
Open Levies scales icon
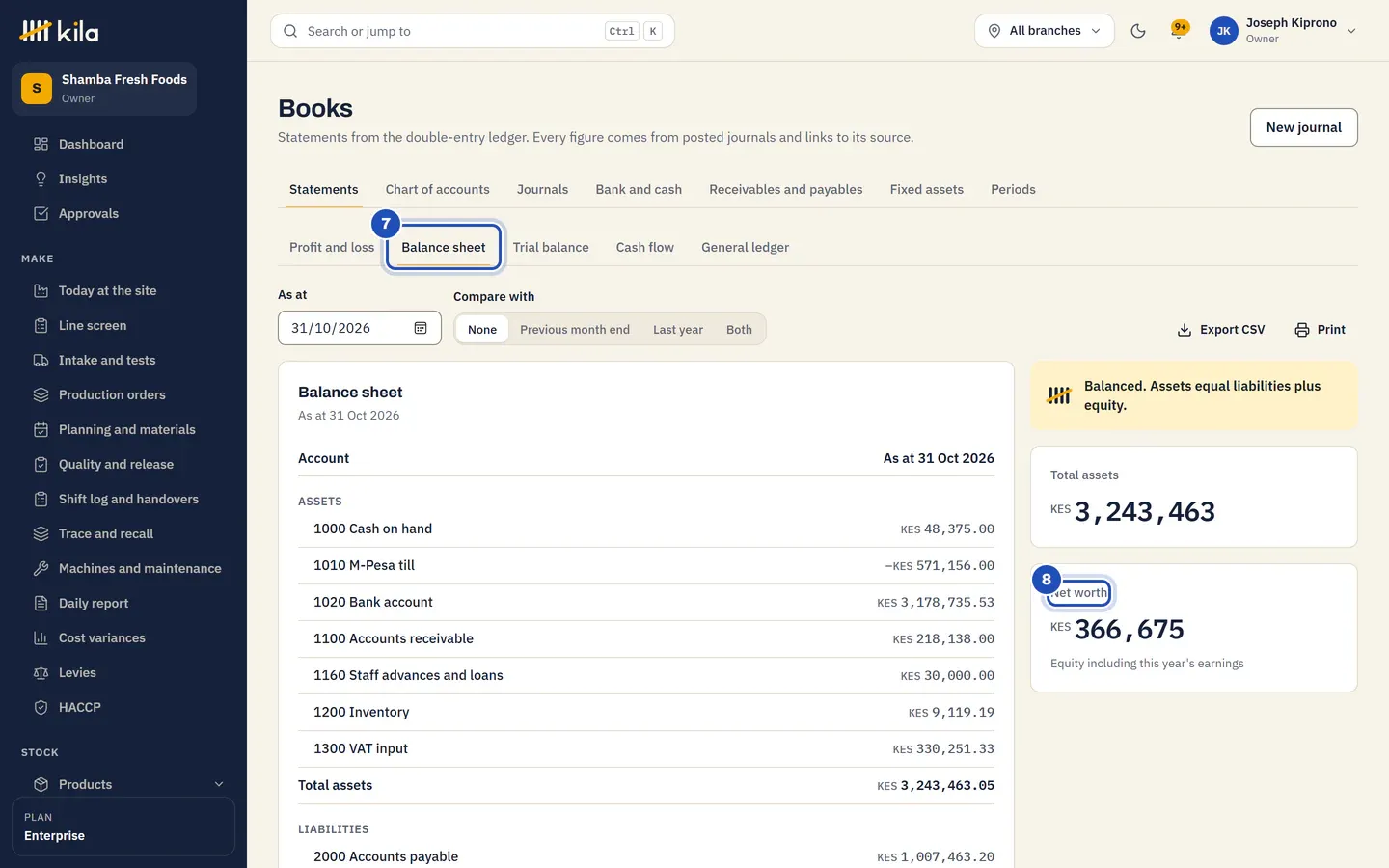(x=41, y=673)
